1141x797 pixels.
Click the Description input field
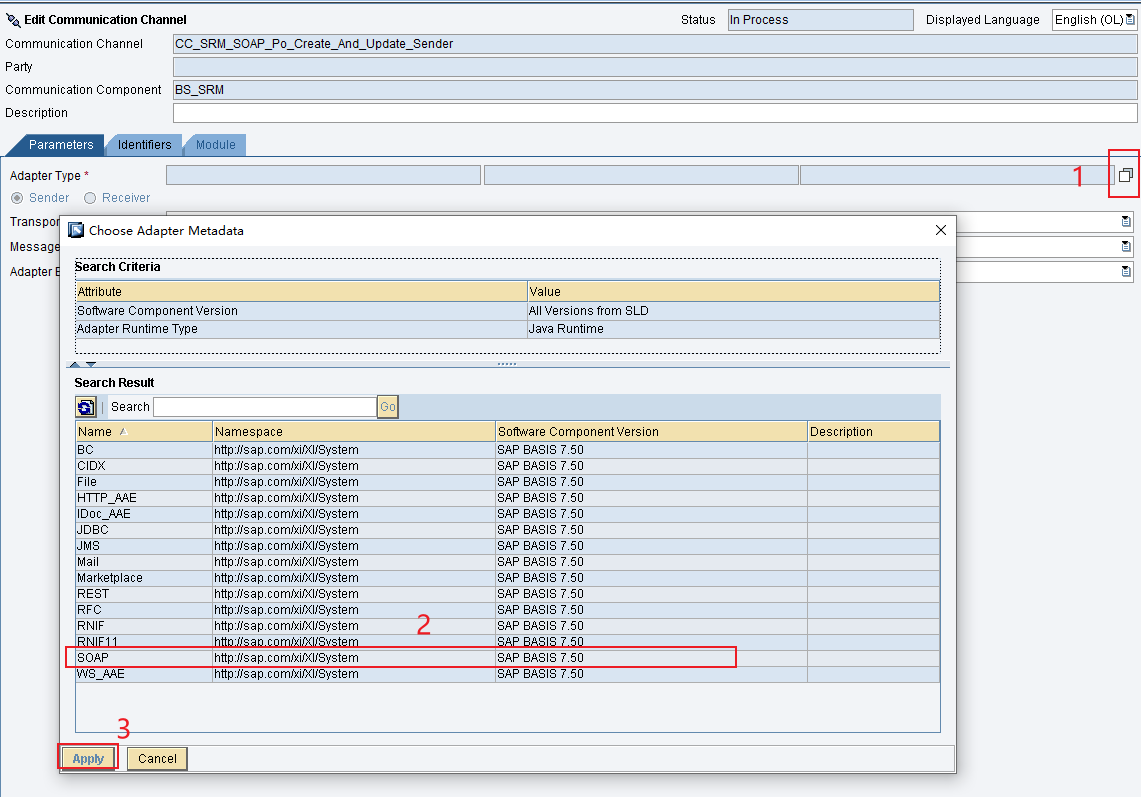655,113
